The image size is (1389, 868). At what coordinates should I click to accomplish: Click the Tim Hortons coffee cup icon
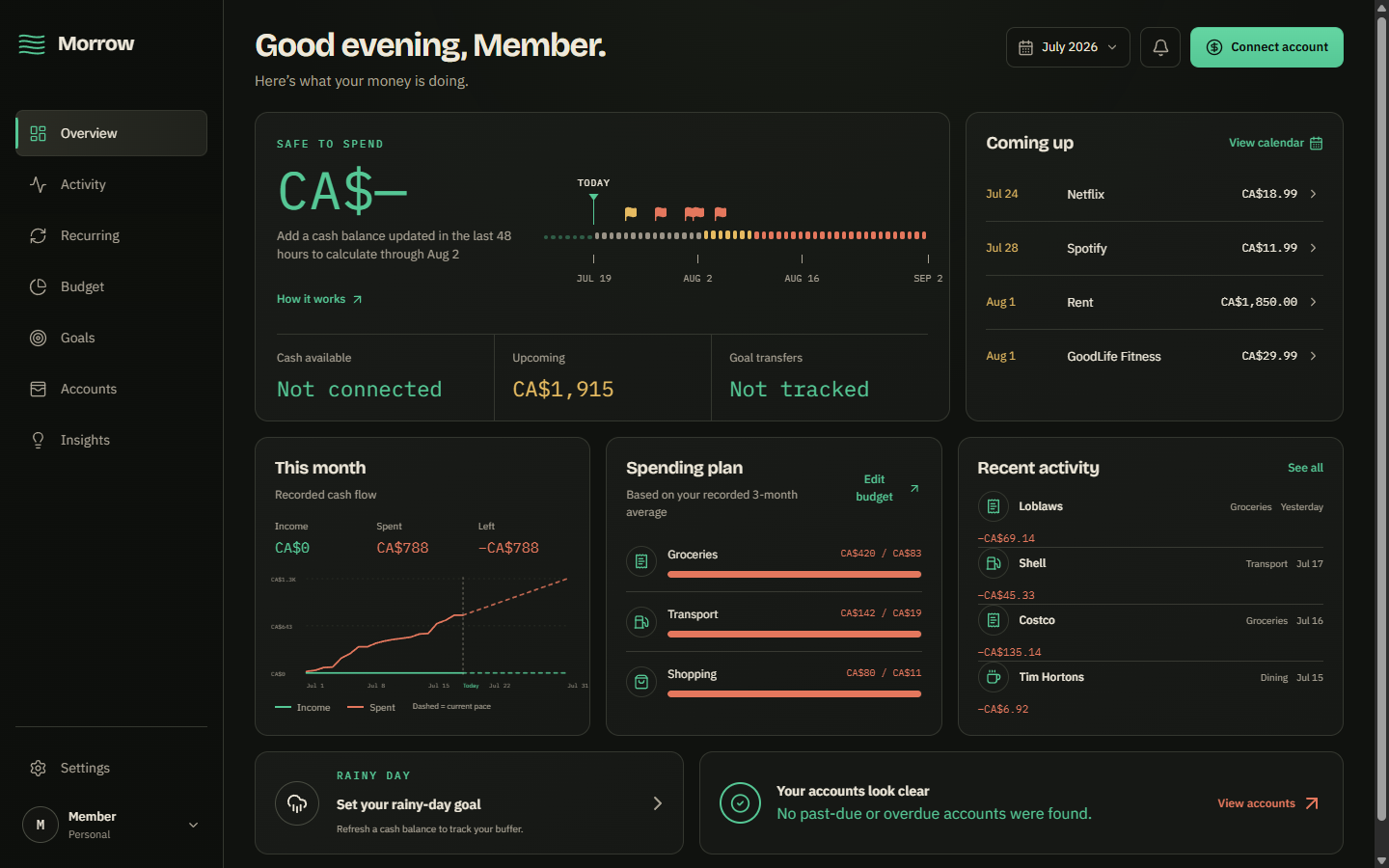point(994,677)
